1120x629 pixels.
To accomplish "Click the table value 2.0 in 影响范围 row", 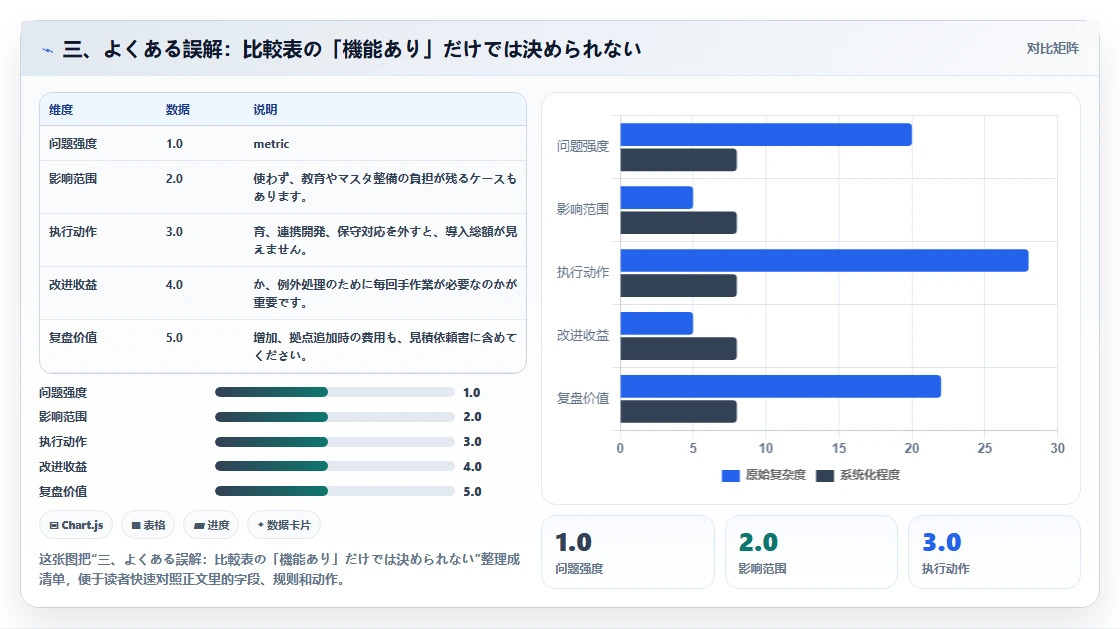I will 174,178.
